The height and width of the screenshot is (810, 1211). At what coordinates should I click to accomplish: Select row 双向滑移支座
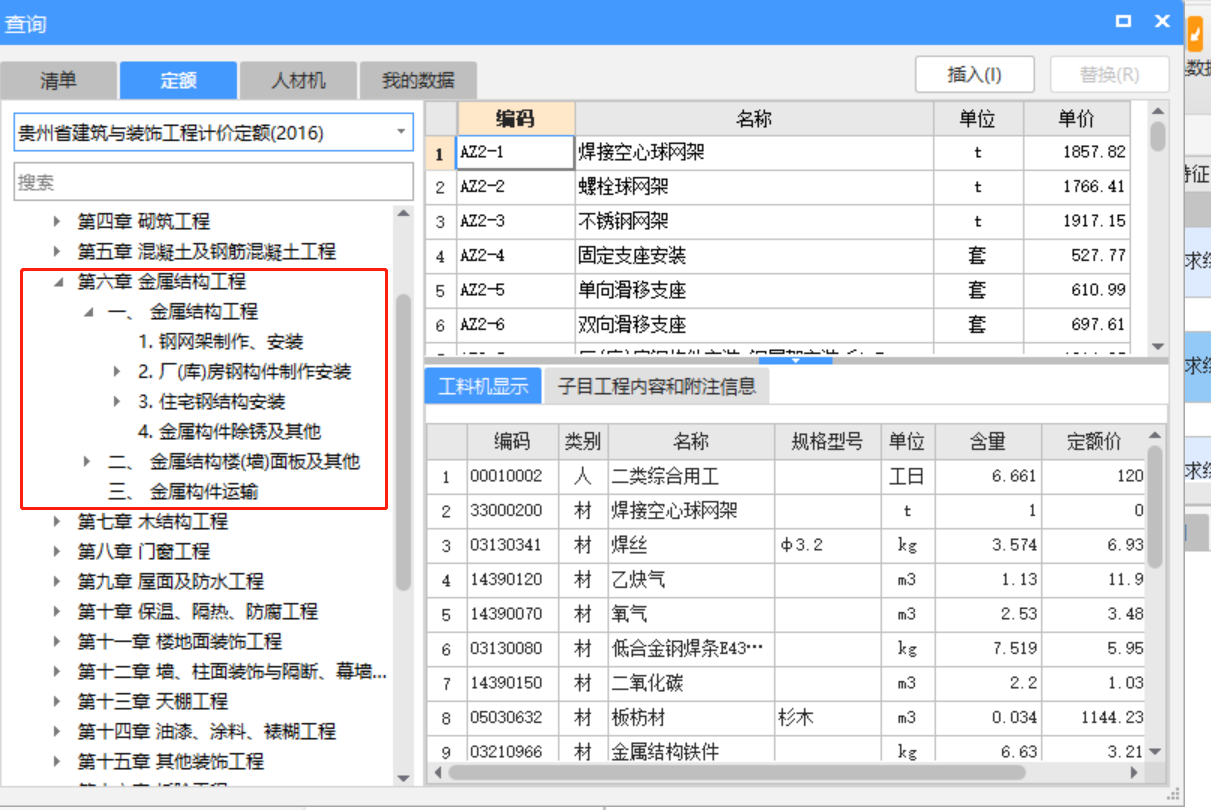click(x=777, y=325)
